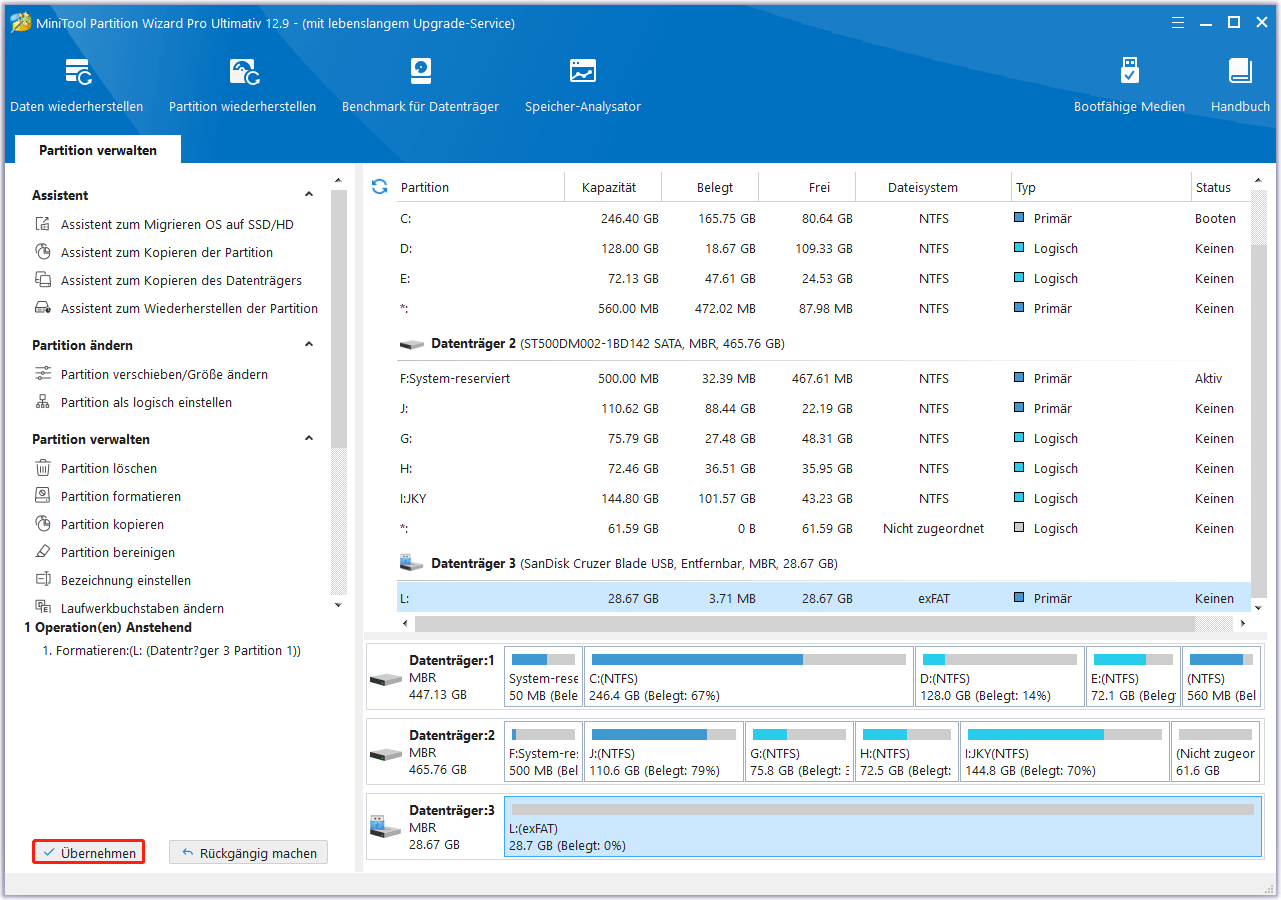Open Bootfähige Medien creator
The height and width of the screenshot is (900, 1281).
coord(1129,85)
